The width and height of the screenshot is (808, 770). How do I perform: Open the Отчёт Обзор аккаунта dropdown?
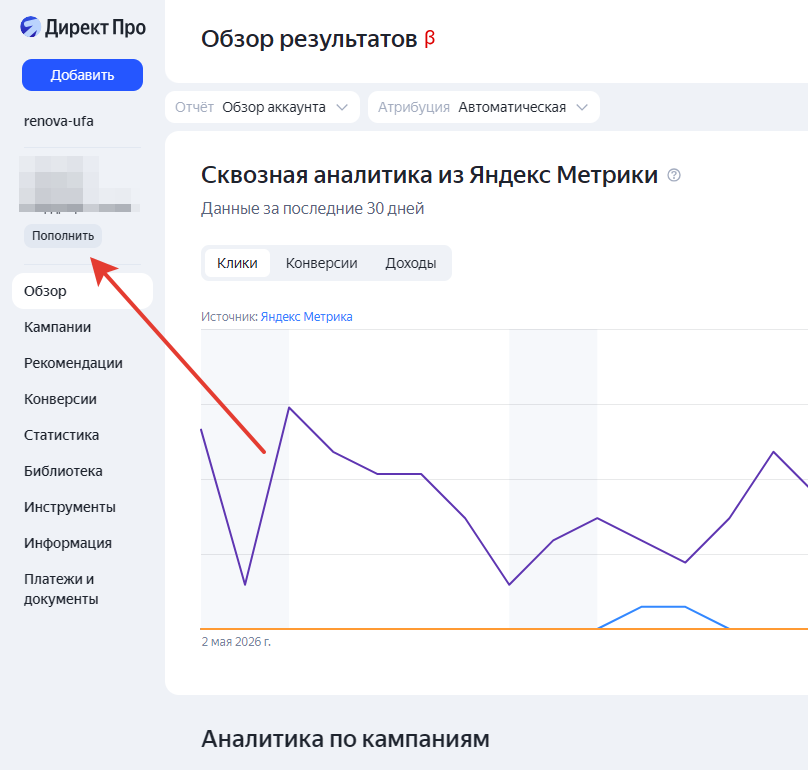pos(262,107)
